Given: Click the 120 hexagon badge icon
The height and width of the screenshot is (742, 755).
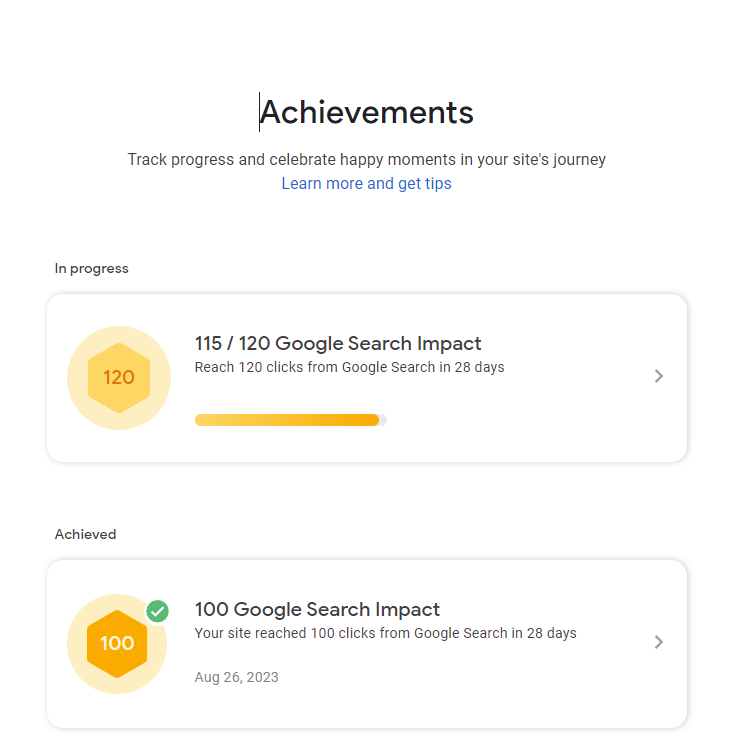Looking at the screenshot, I should click(x=119, y=378).
